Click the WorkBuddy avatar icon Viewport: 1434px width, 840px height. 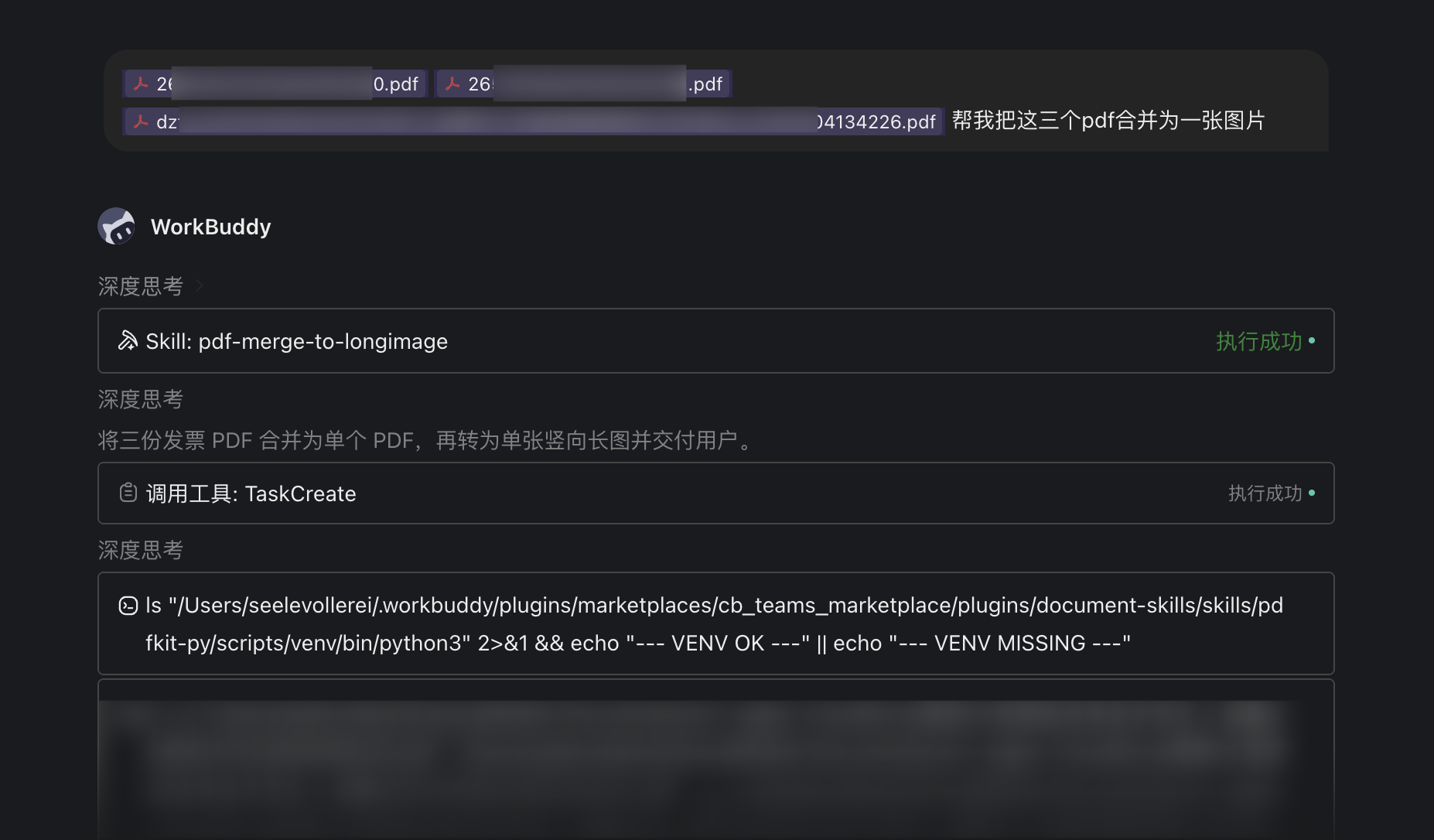[x=117, y=226]
